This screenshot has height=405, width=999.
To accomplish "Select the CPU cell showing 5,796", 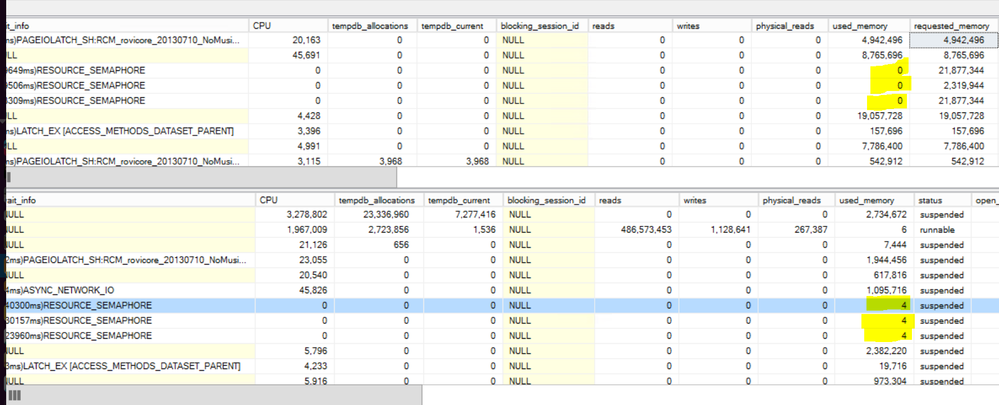I will [x=294, y=351].
